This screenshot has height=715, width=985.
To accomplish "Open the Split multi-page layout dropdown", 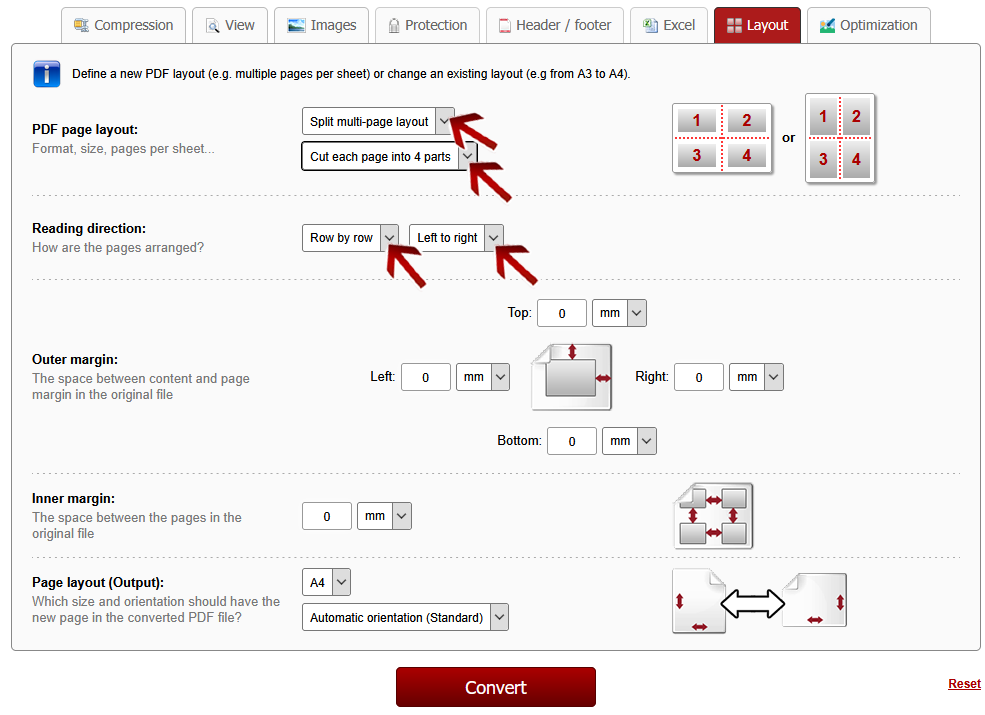I will (x=378, y=122).
